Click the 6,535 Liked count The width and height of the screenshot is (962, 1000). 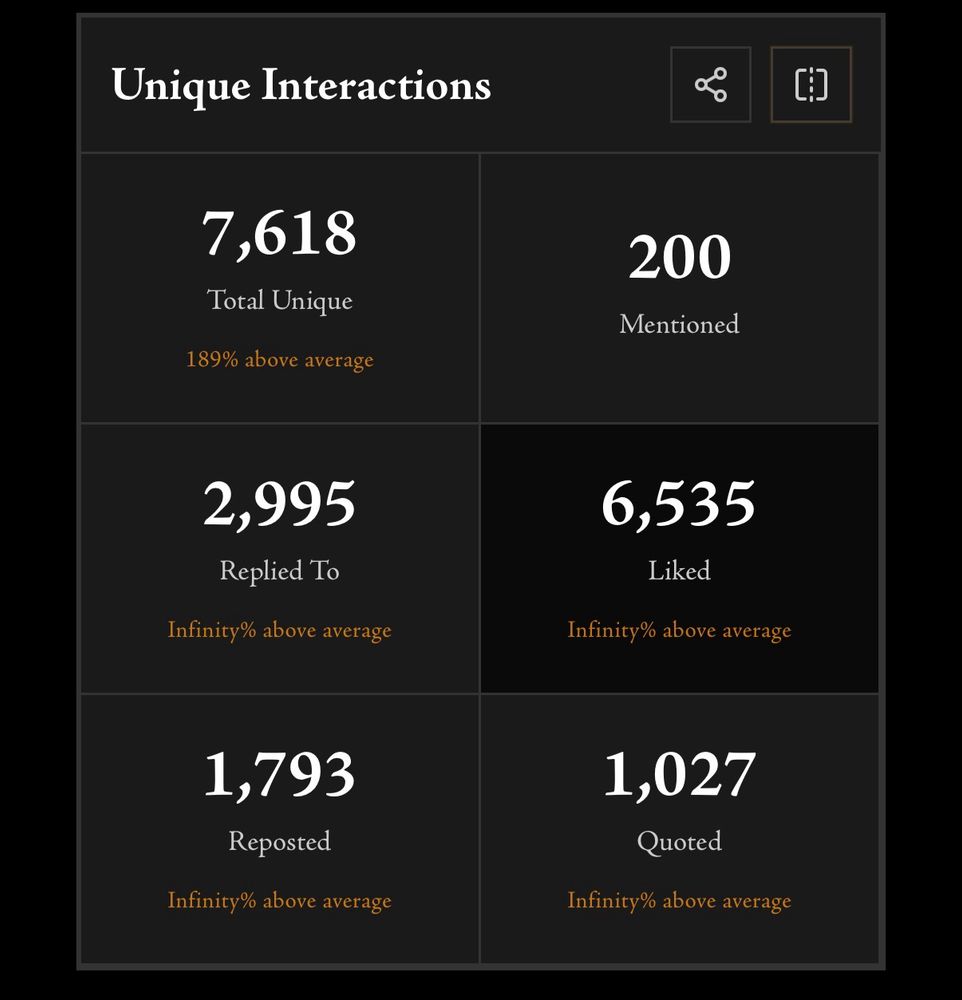[680, 504]
